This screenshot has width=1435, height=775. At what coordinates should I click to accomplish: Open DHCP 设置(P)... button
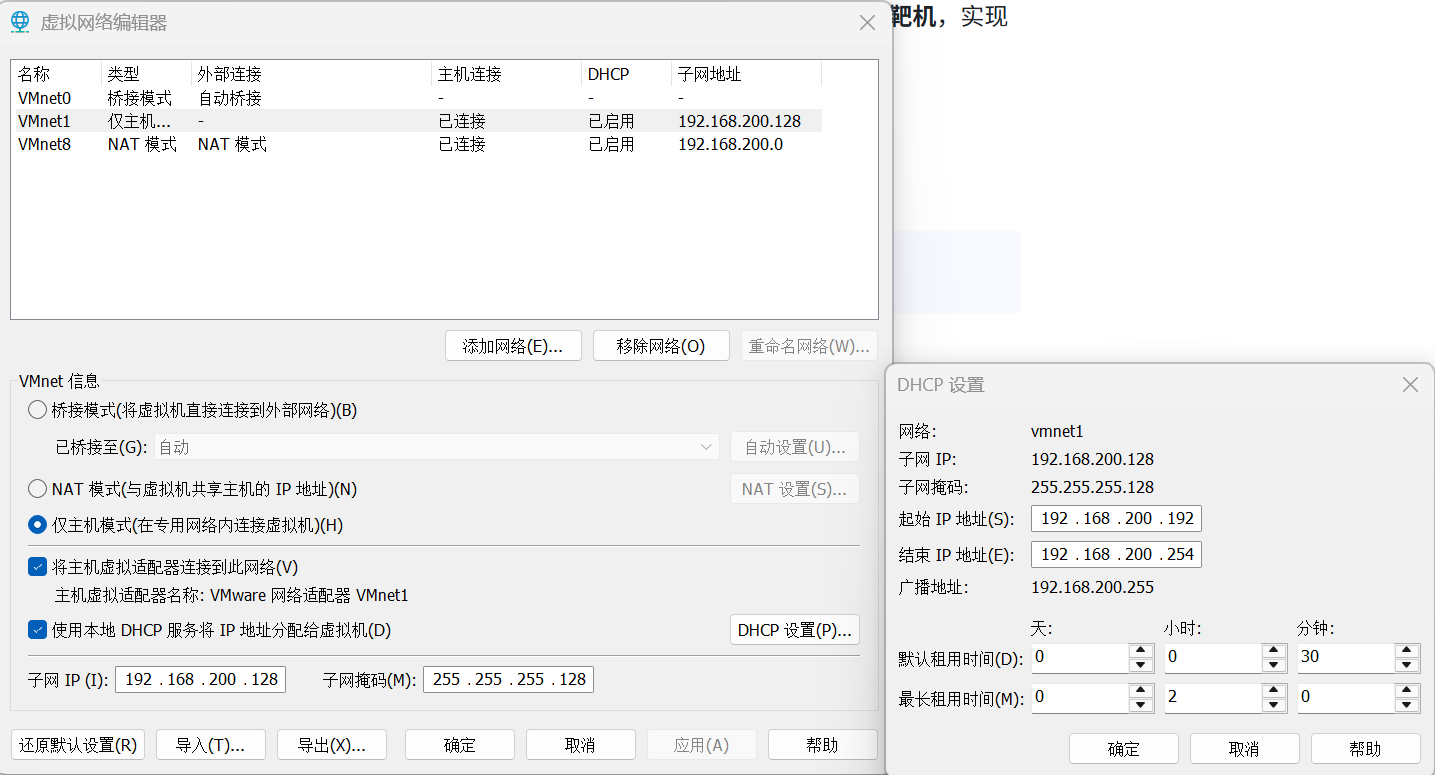tap(794, 630)
